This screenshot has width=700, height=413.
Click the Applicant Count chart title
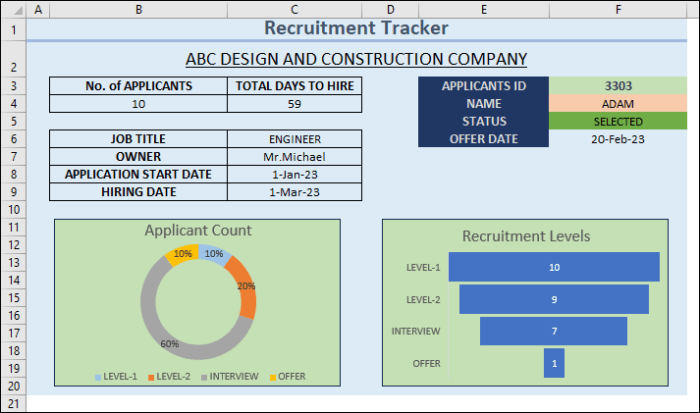click(198, 230)
